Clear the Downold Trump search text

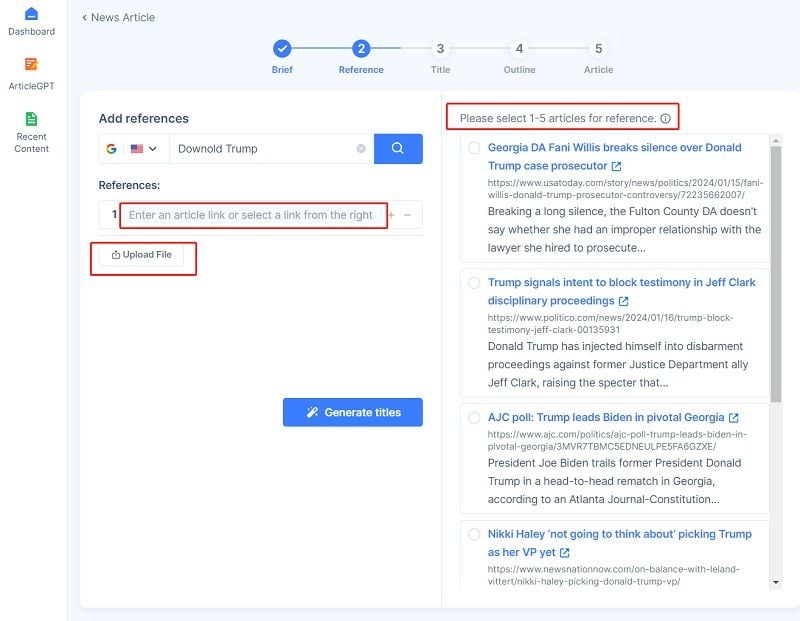click(361, 148)
